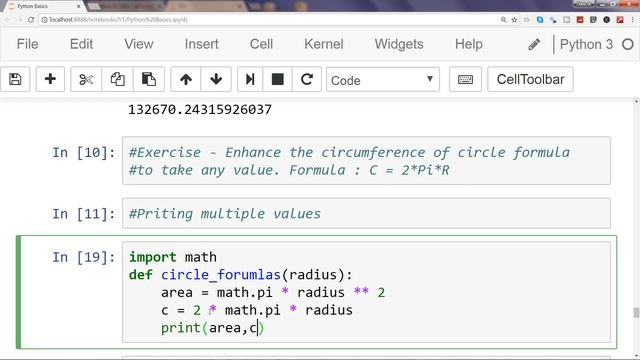This screenshot has width=640, height=360.
Task: Open the command palette keyboard icon
Action: (465, 79)
